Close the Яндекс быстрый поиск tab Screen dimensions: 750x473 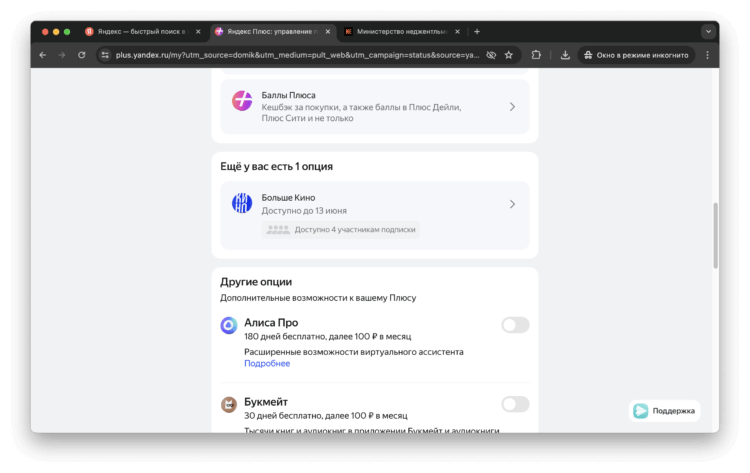(198, 32)
